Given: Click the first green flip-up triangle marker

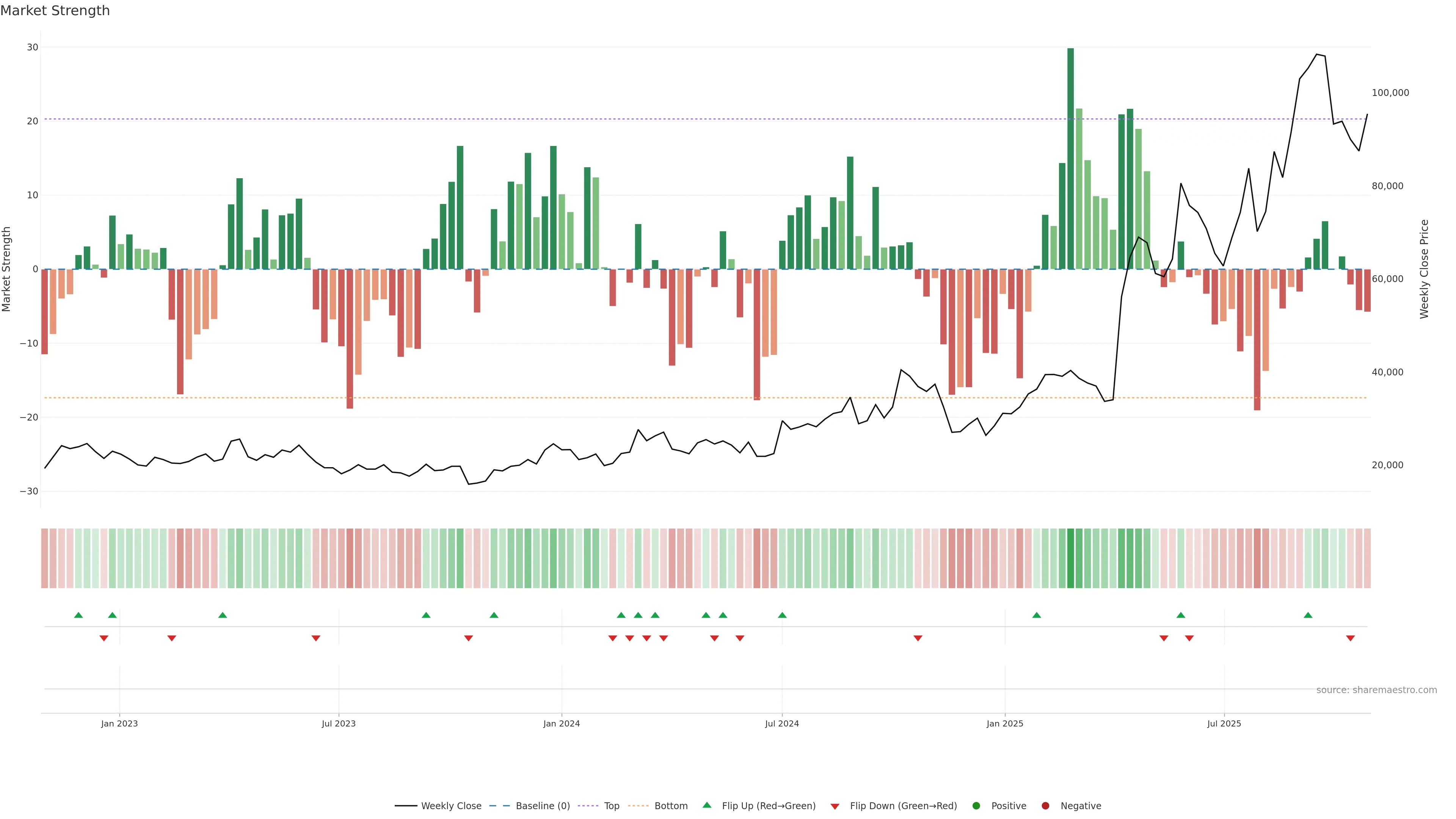Looking at the screenshot, I should [78, 615].
